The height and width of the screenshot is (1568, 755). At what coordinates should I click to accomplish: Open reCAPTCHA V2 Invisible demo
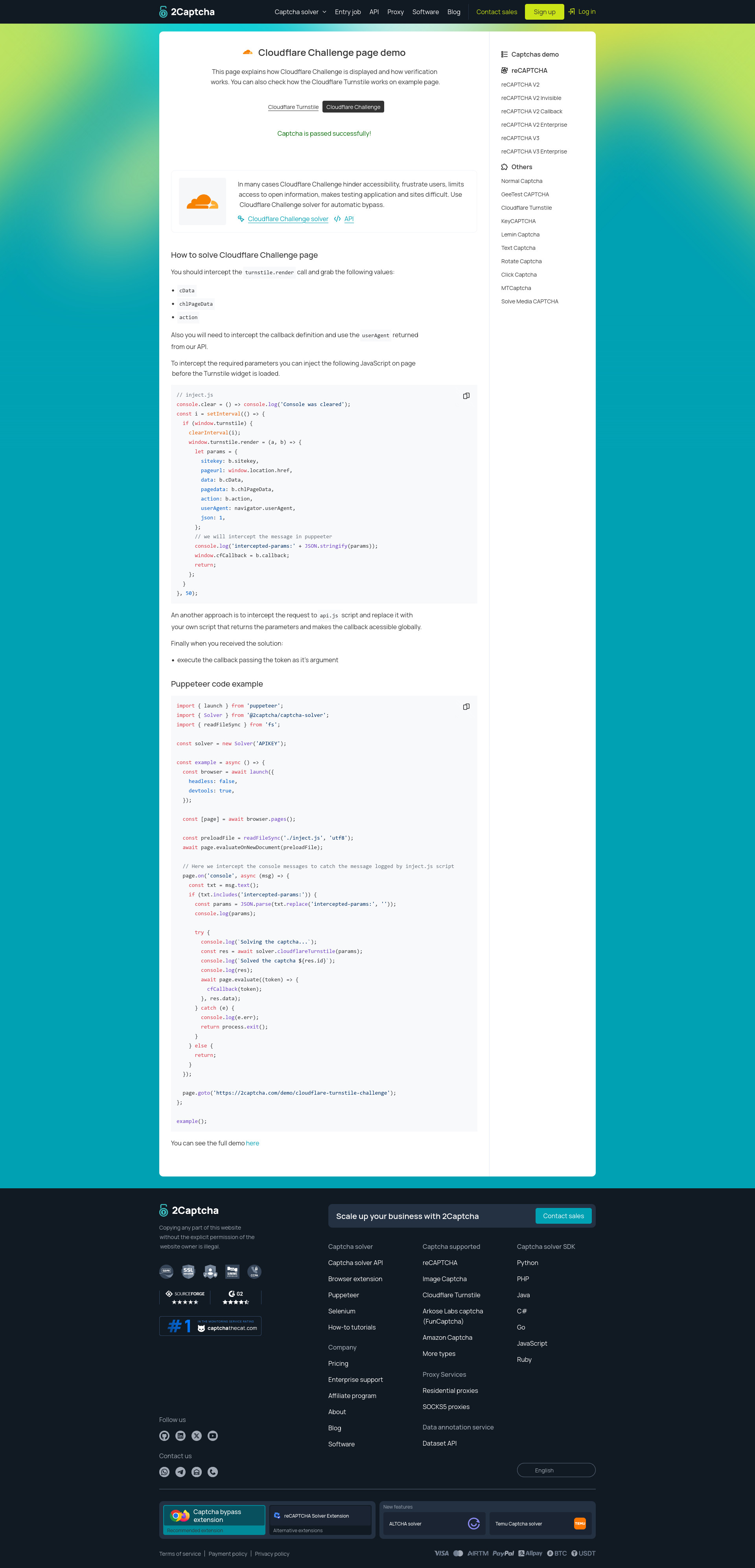point(531,98)
